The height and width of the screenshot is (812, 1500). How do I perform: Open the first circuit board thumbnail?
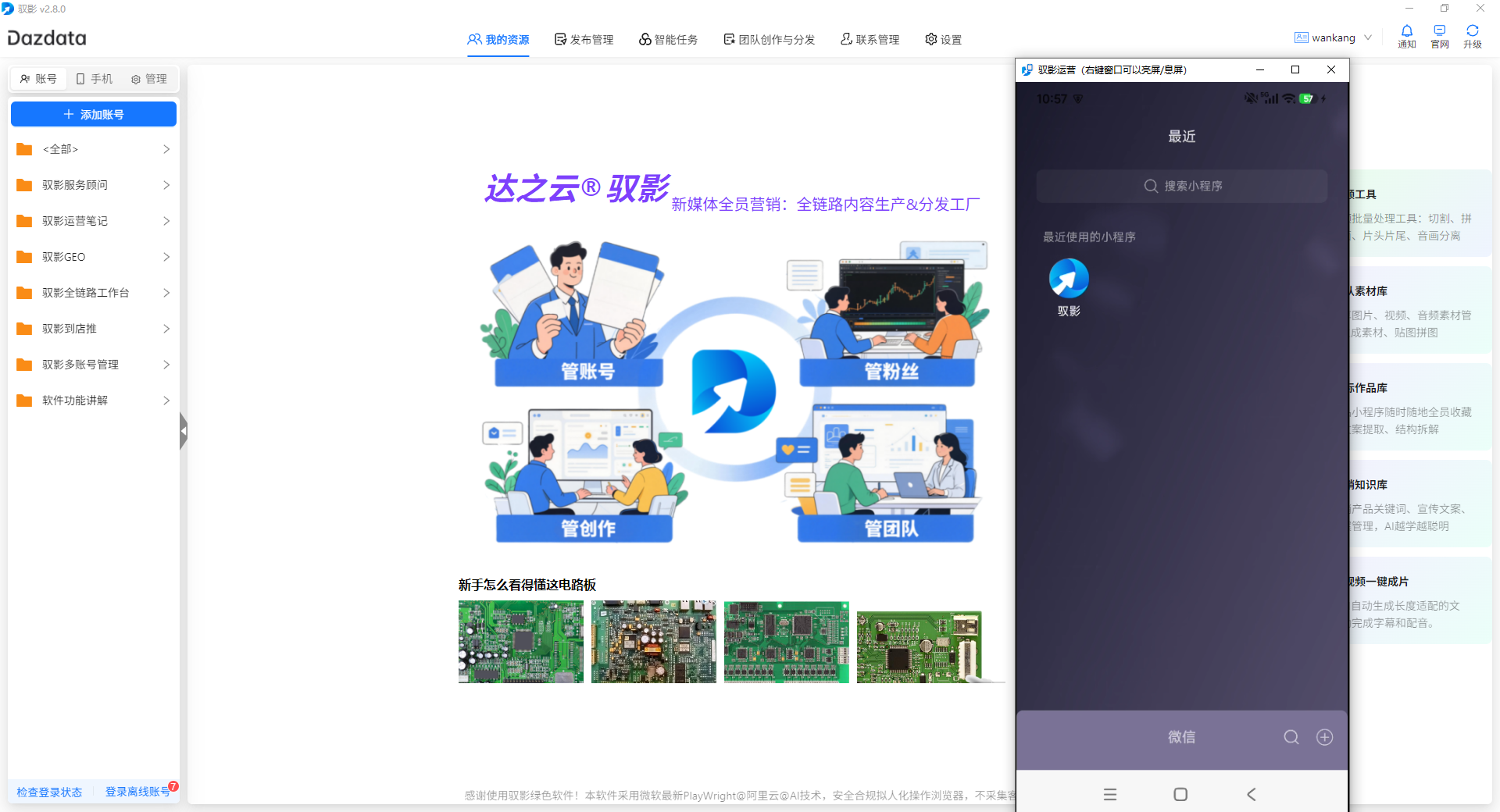(x=521, y=642)
